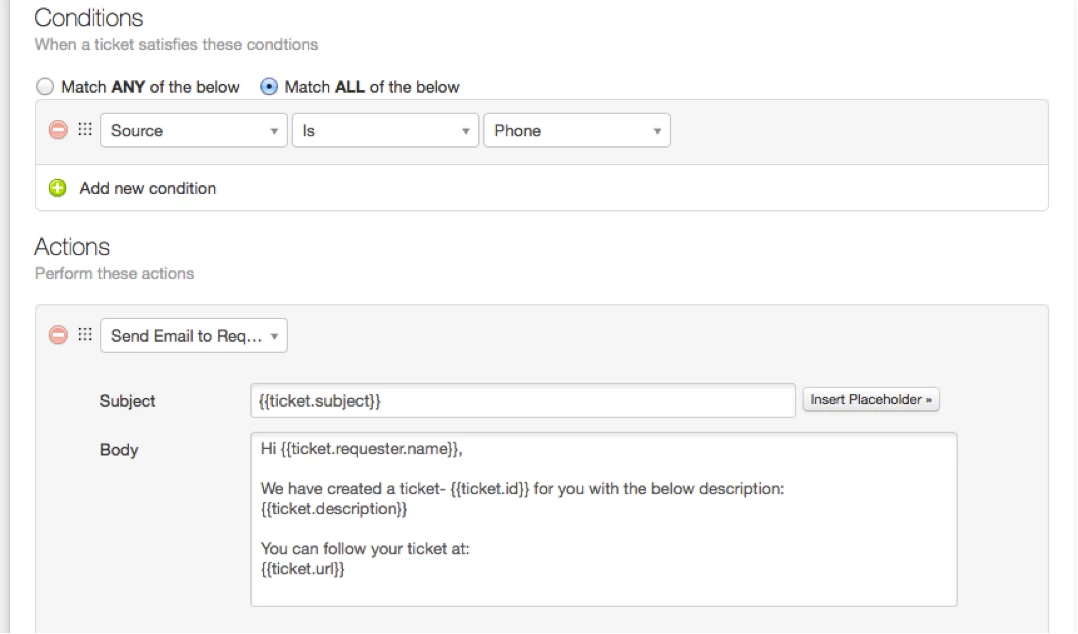The width and height of the screenshot is (1078, 634).
Task: Grab the drag handle beside Source condition
Action: 85,129
